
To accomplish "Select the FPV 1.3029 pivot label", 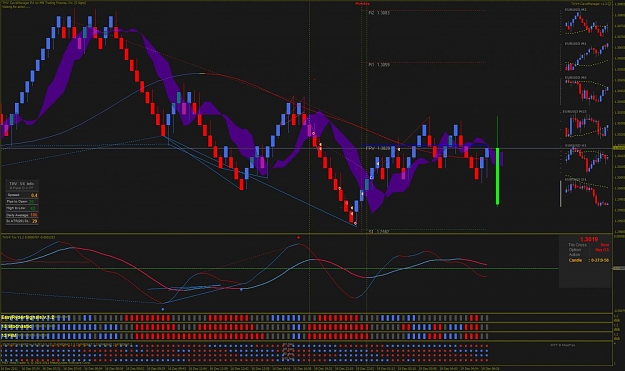I will click(378, 148).
